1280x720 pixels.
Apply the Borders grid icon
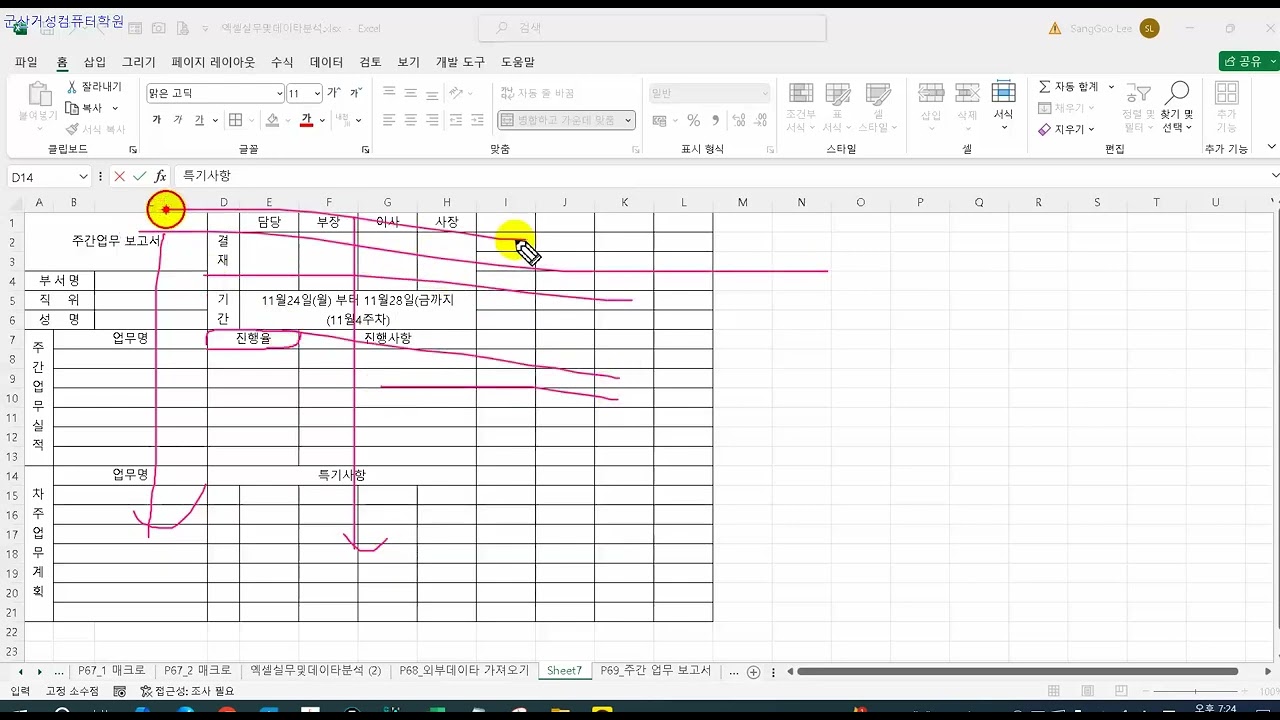pyautogui.click(x=236, y=120)
